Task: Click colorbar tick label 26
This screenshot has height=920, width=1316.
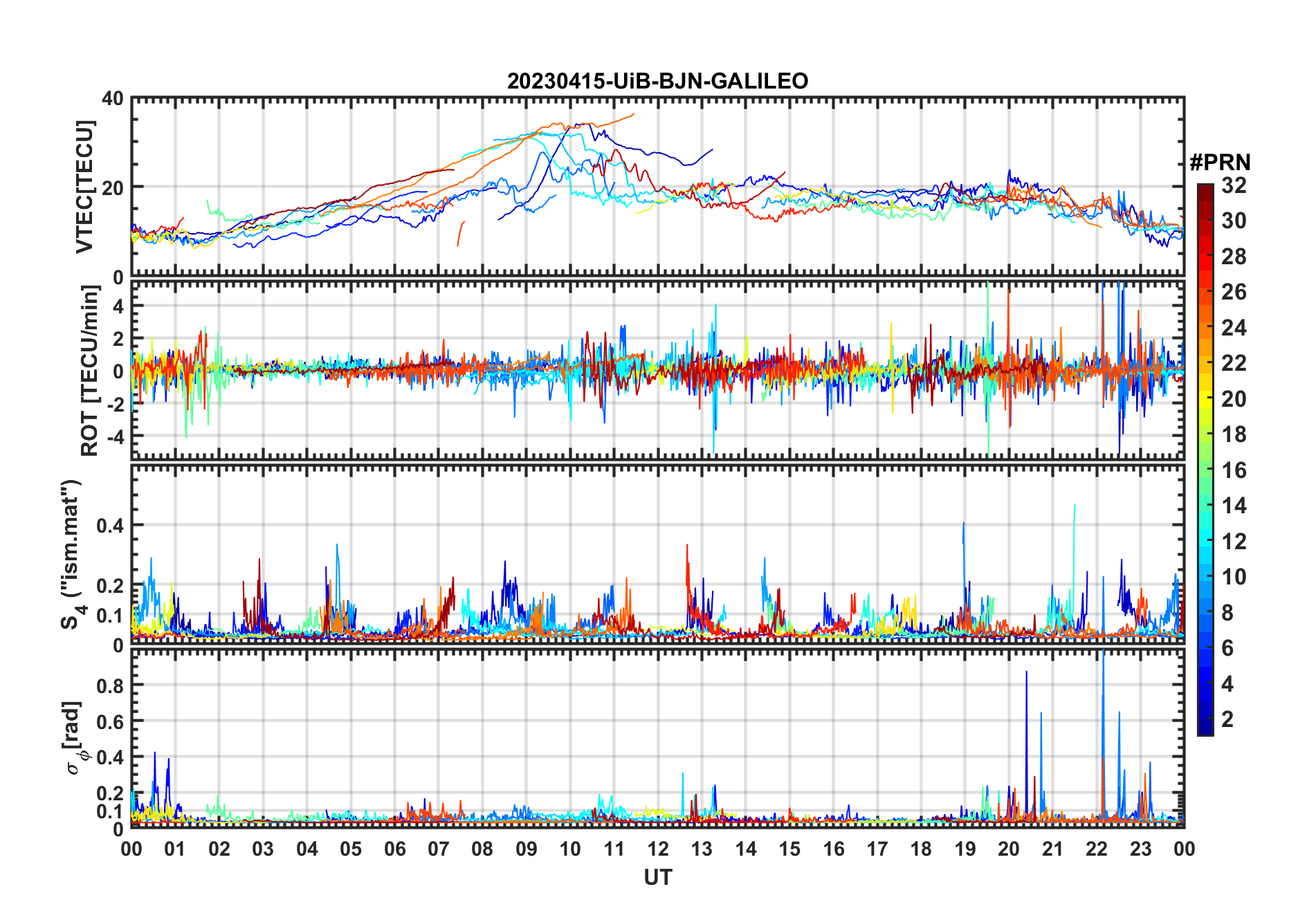Action: coord(1234,292)
